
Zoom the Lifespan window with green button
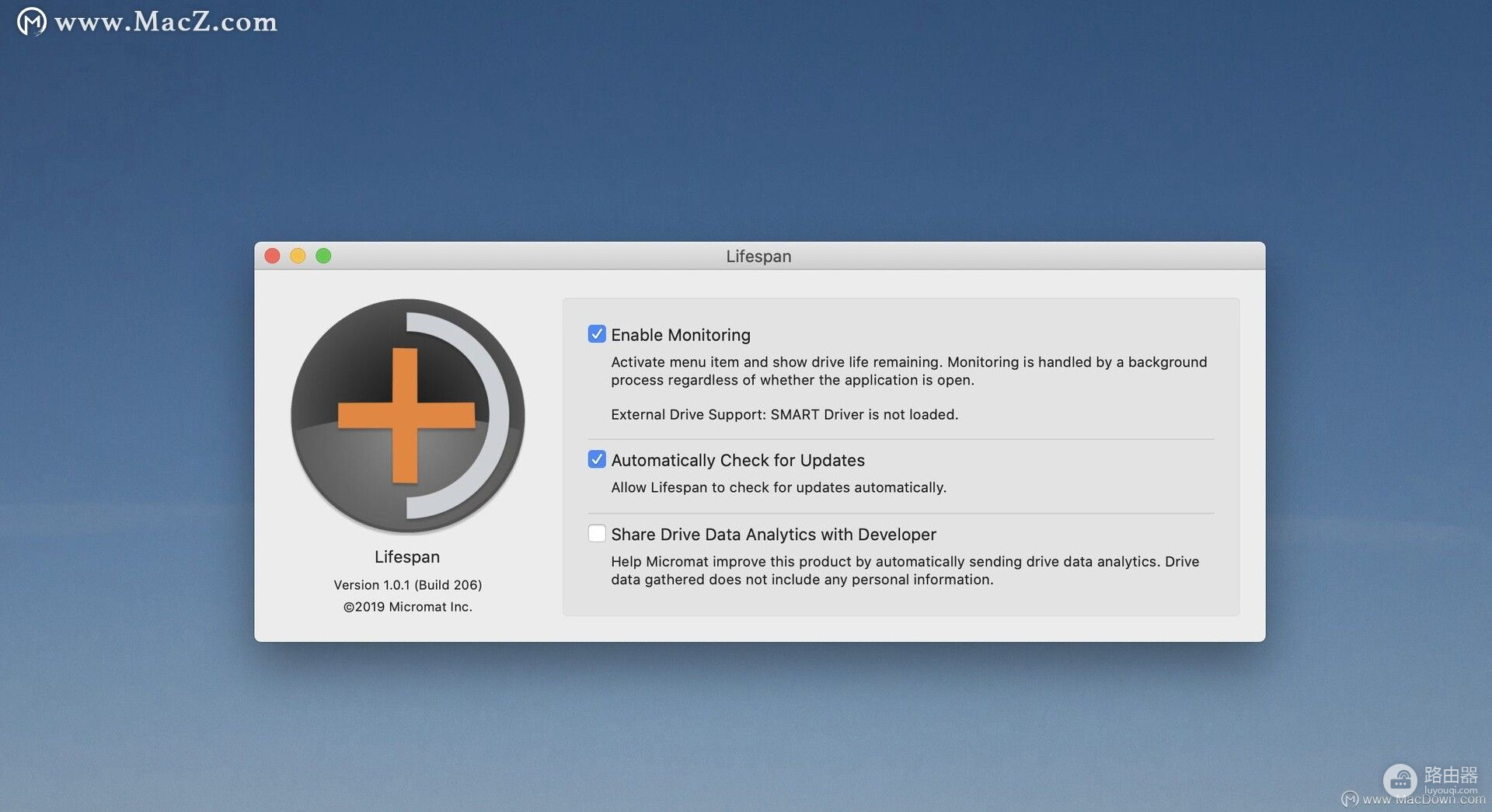[323, 256]
